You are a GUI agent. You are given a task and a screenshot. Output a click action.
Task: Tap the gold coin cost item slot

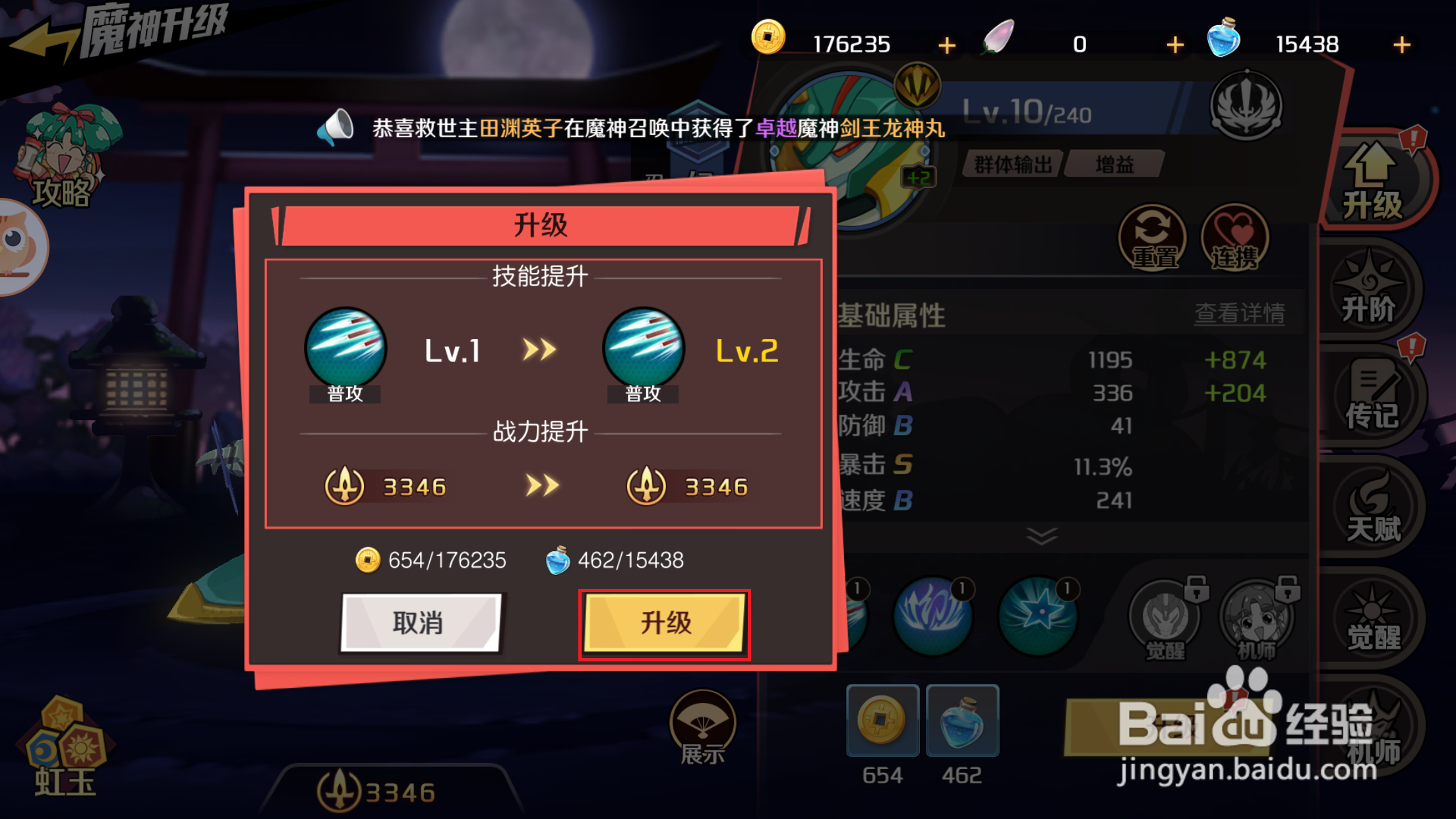pos(882,720)
